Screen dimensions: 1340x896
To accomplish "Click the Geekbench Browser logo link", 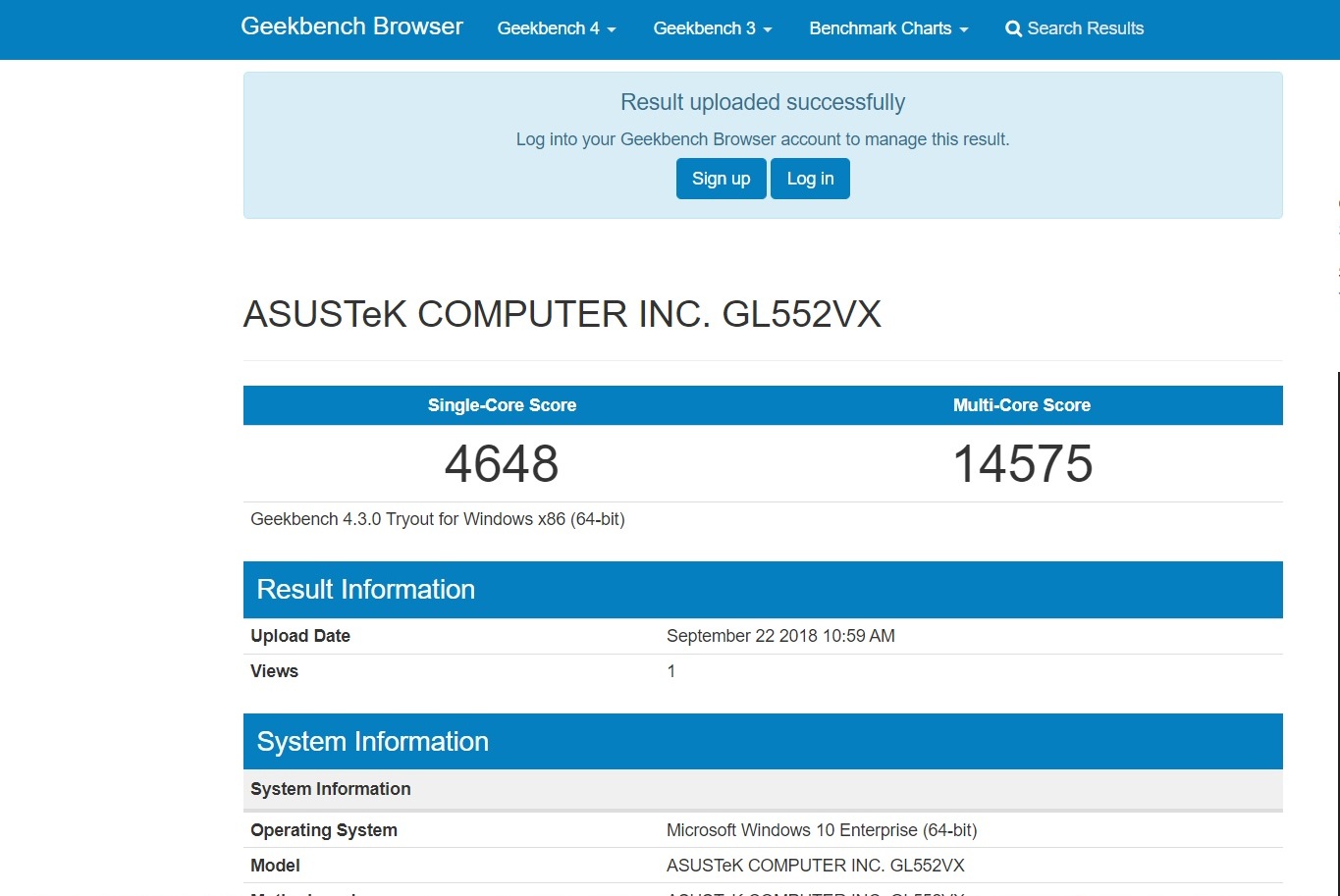I will click(x=351, y=26).
